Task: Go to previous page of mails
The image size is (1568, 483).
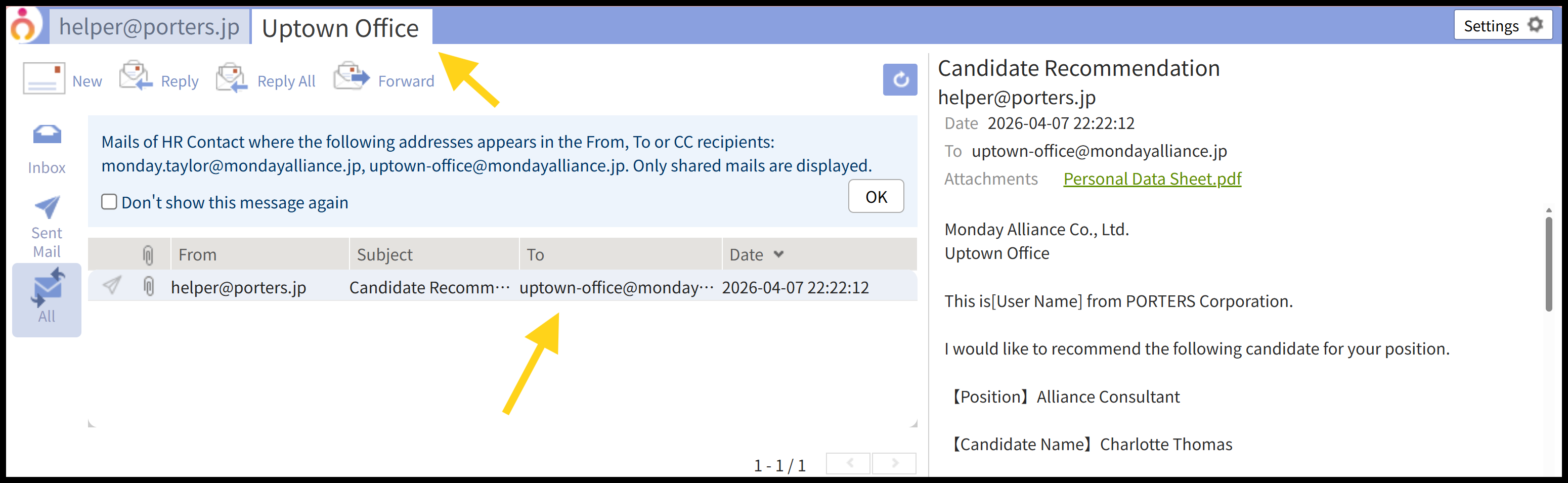Action: coord(849,463)
